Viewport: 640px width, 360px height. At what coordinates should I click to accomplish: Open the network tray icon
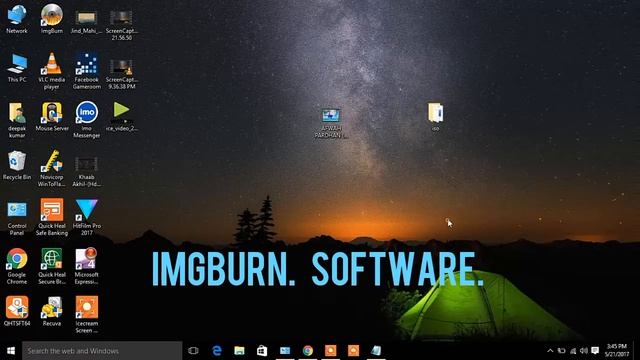tap(573, 351)
